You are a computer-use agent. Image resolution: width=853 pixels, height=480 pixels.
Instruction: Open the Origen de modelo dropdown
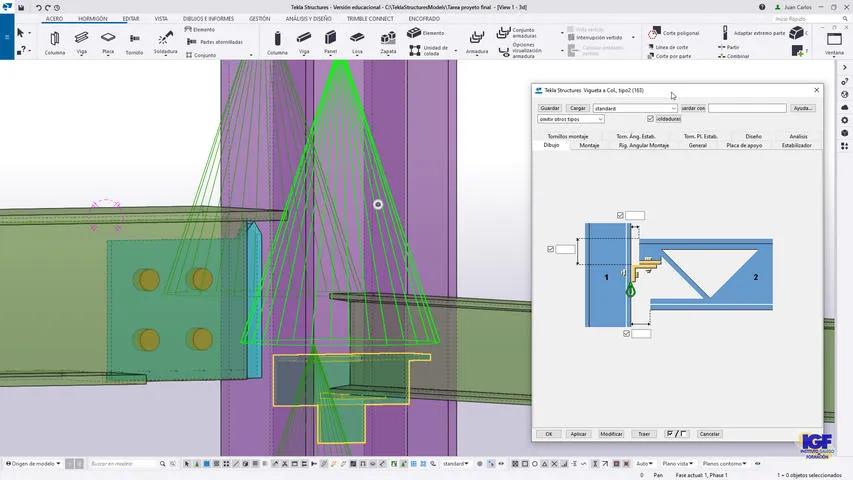[33, 464]
